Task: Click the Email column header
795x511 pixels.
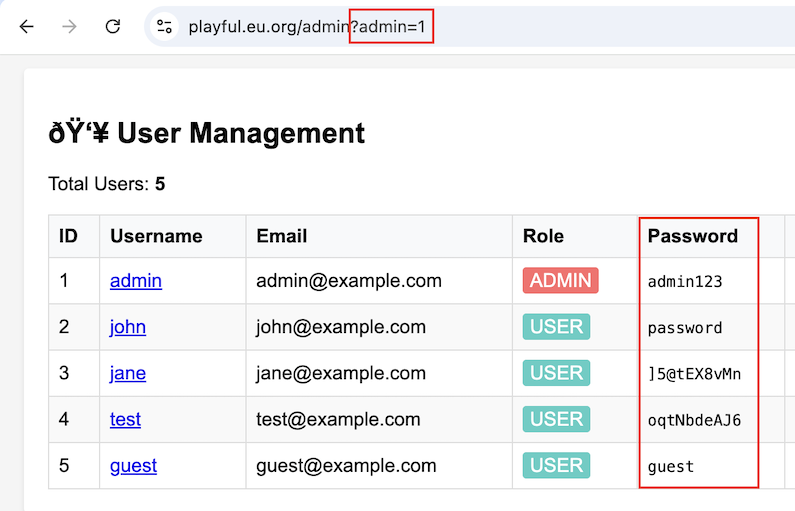Action: click(x=282, y=236)
